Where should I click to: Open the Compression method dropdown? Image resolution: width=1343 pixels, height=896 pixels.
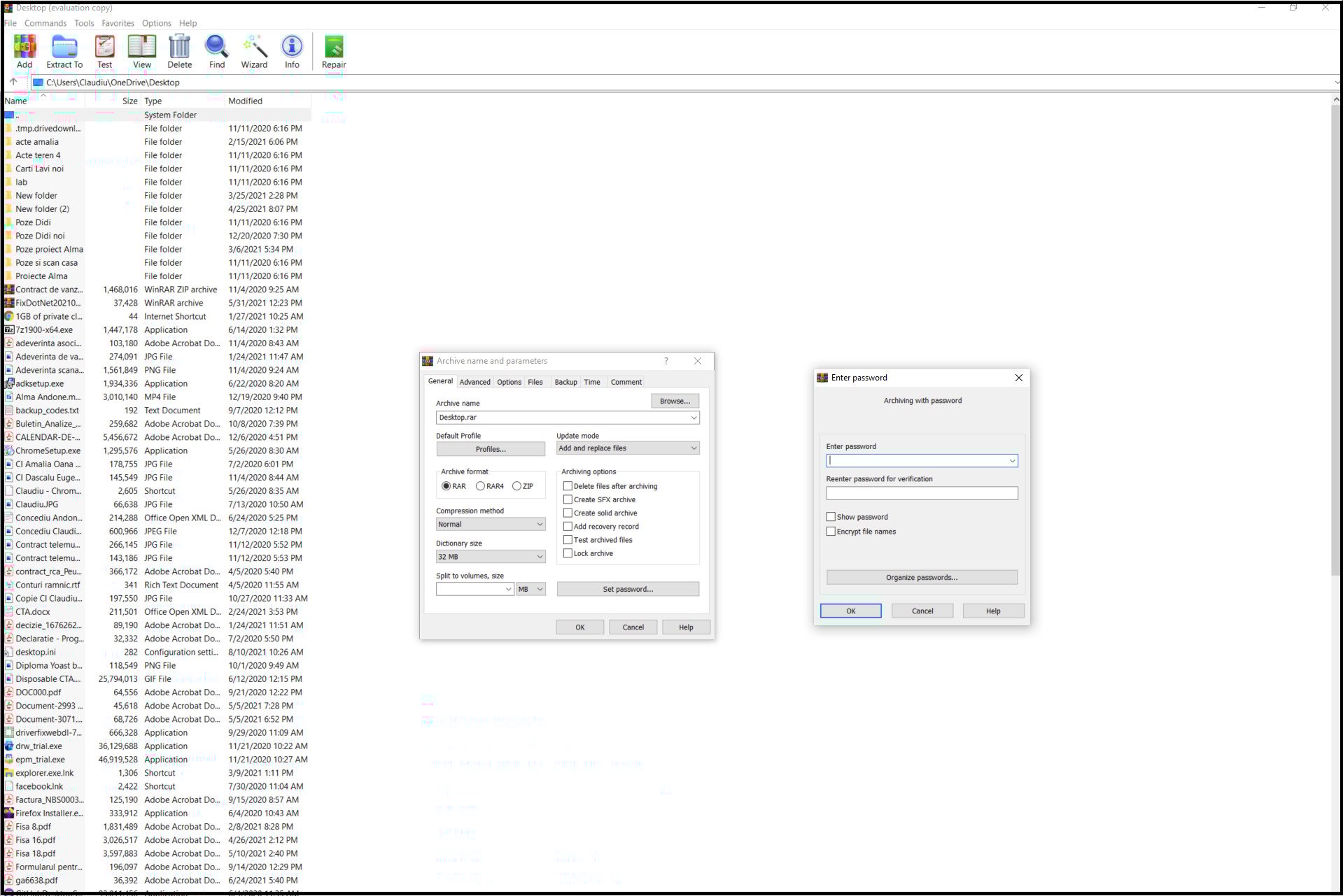[x=540, y=525]
